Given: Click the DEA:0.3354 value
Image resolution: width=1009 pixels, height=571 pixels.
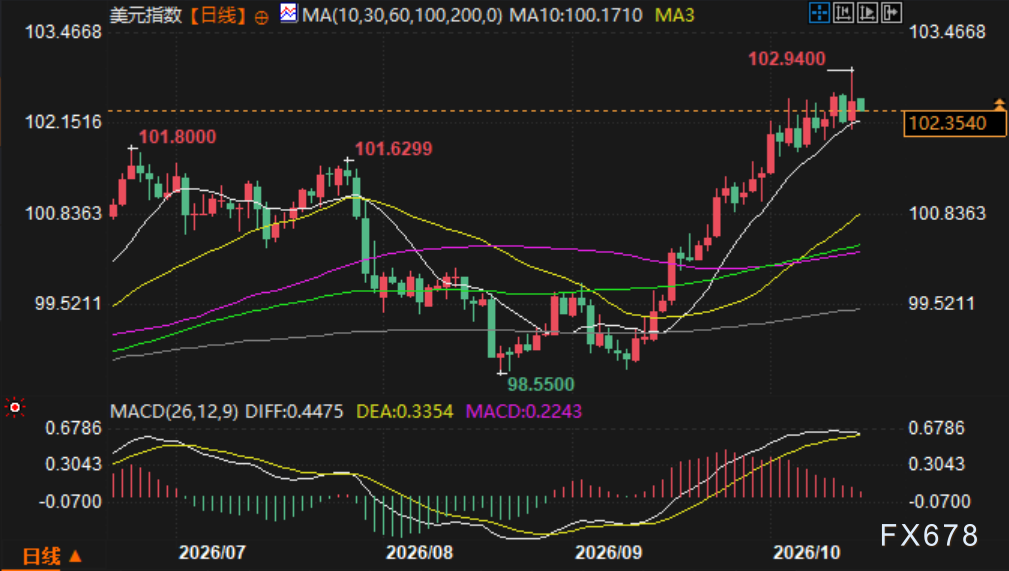Looking at the screenshot, I should click(x=405, y=411).
